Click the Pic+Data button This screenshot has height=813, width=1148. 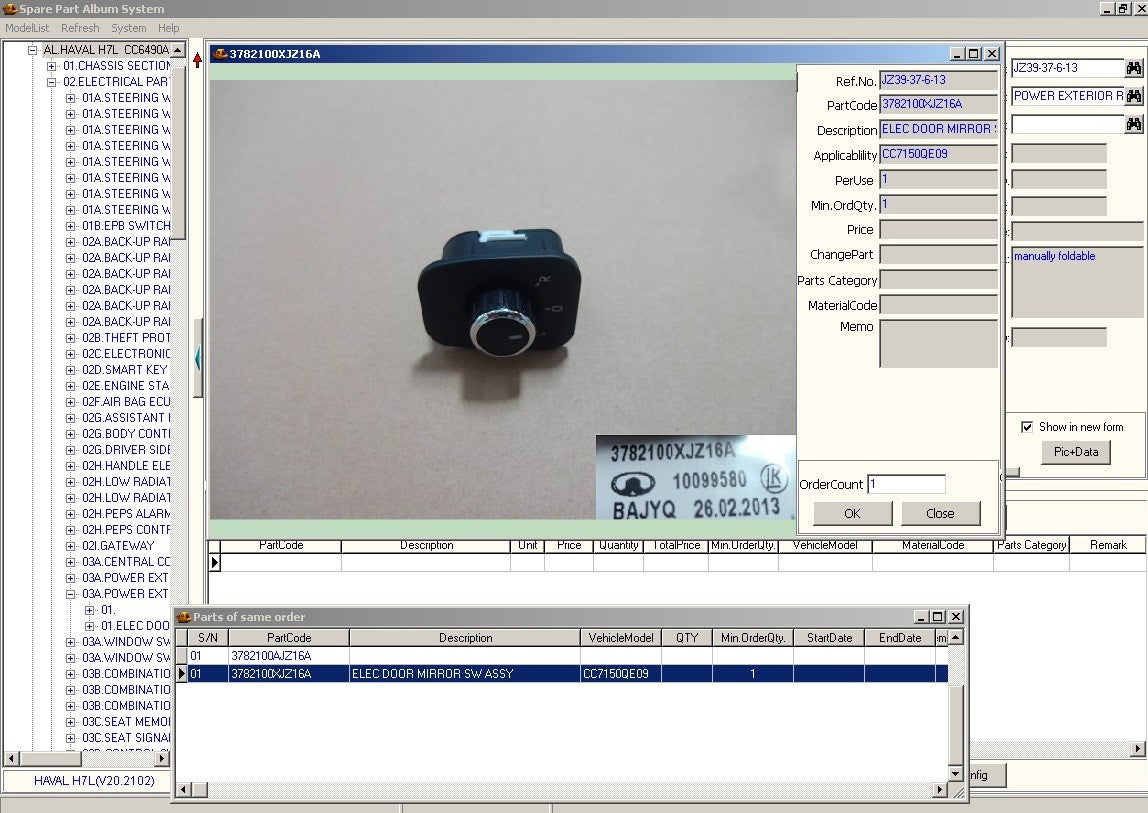(1075, 452)
